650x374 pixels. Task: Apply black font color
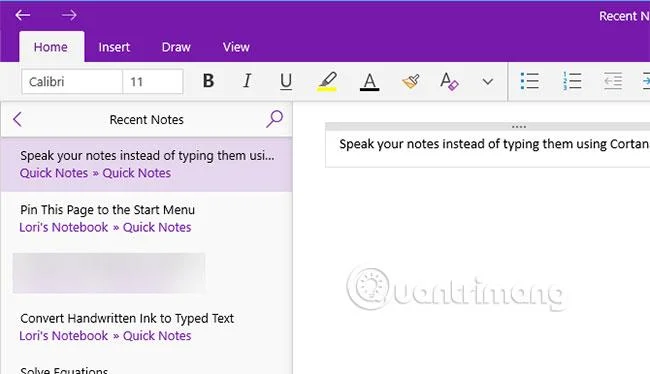click(369, 81)
